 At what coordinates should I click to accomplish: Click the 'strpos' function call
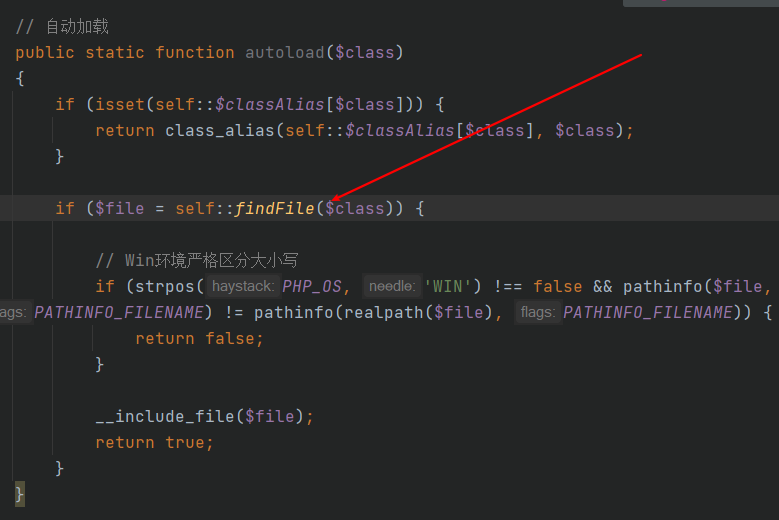(x=164, y=287)
